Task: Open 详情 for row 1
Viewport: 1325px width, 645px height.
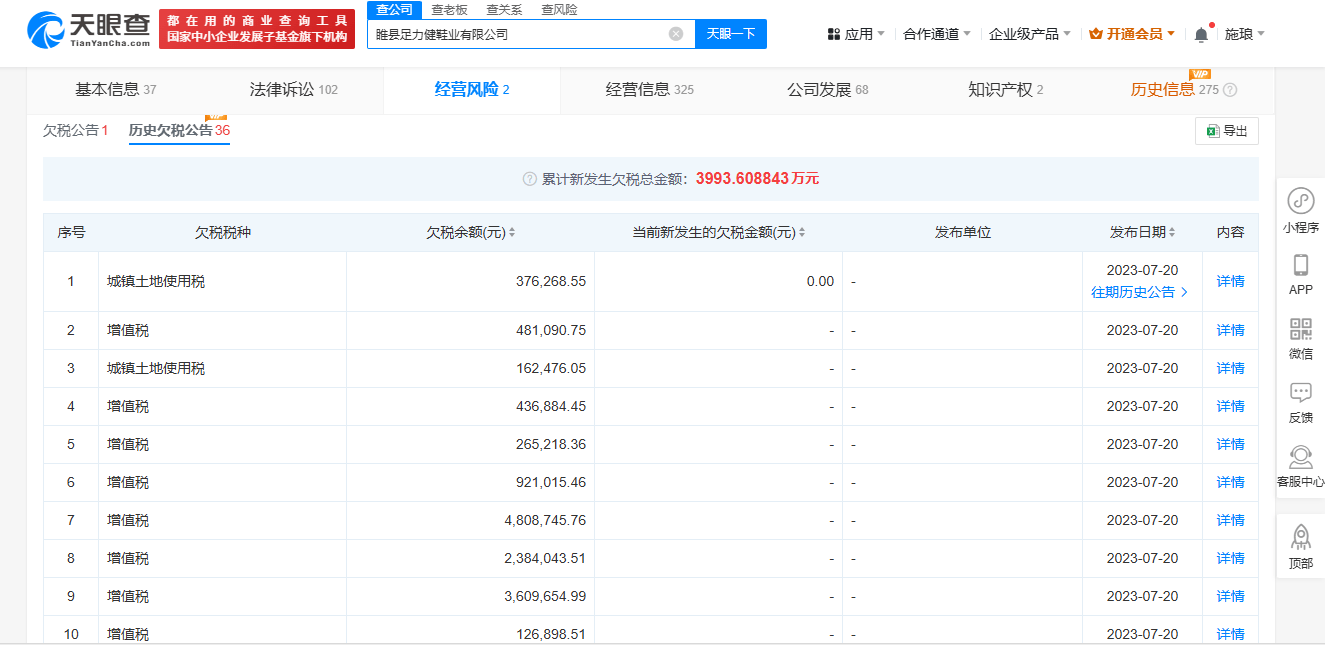Action: [1230, 282]
